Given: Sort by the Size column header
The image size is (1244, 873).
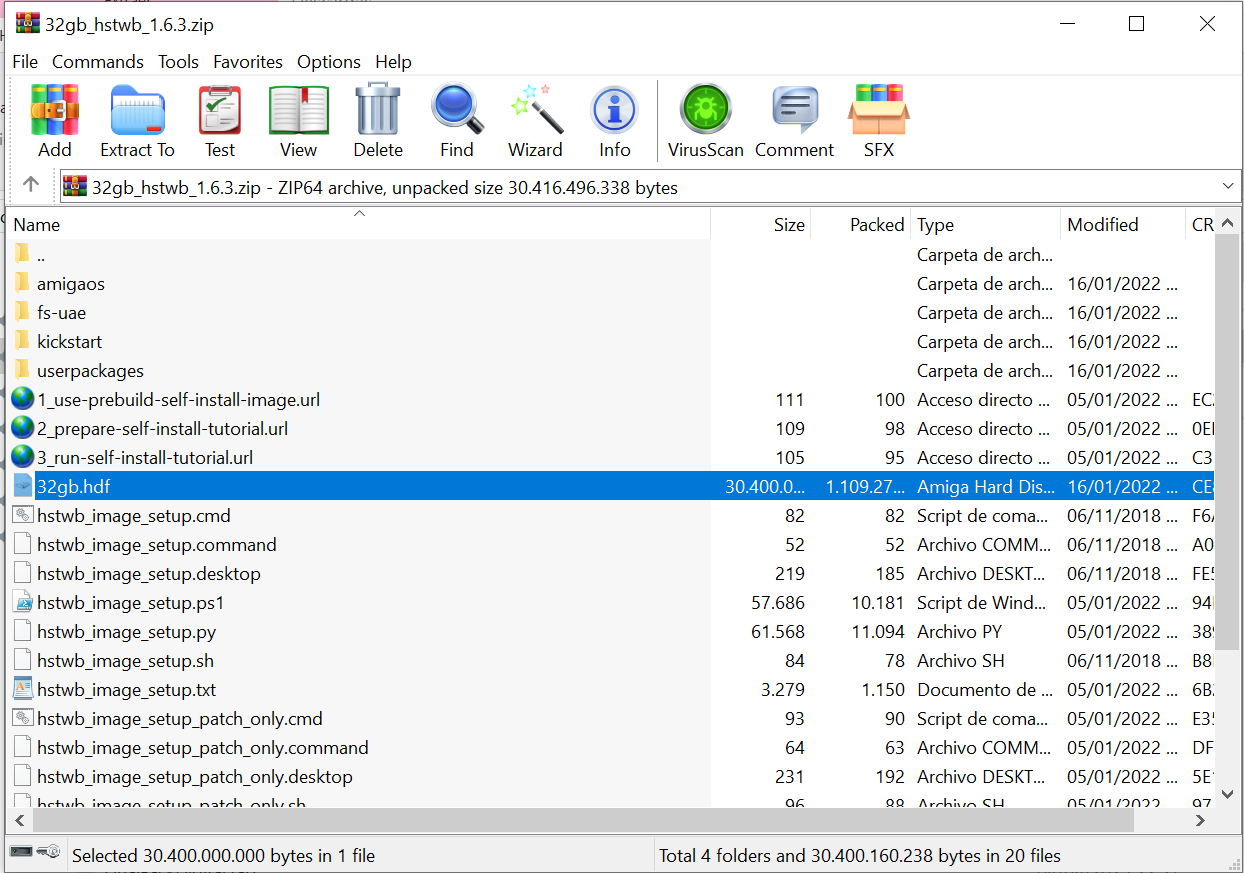Looking at the screenshot, I should pos(761,225).
